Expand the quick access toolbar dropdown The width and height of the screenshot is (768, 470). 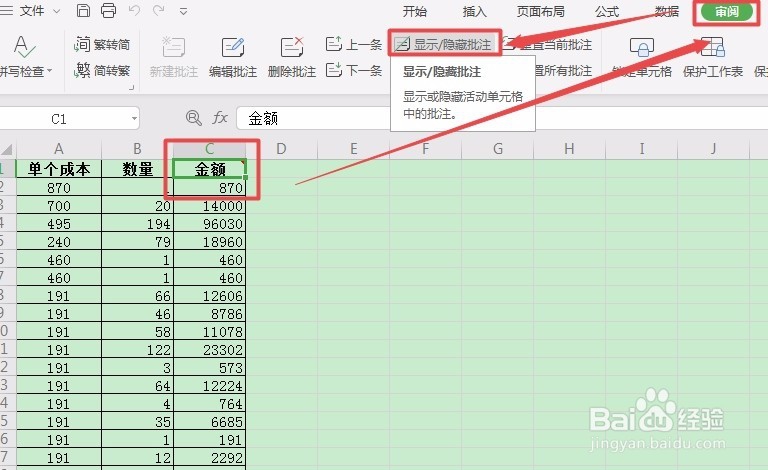point(183,11)
